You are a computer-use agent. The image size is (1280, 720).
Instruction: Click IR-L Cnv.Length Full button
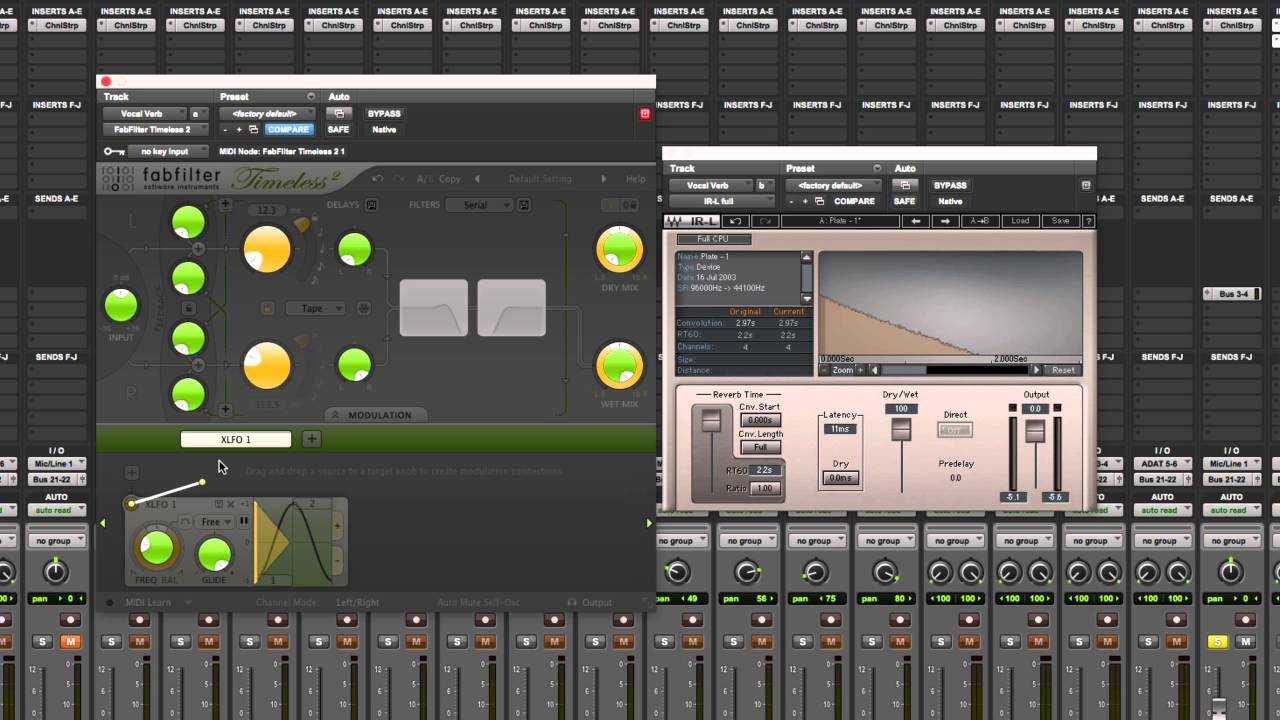click(x=761, y=447)
